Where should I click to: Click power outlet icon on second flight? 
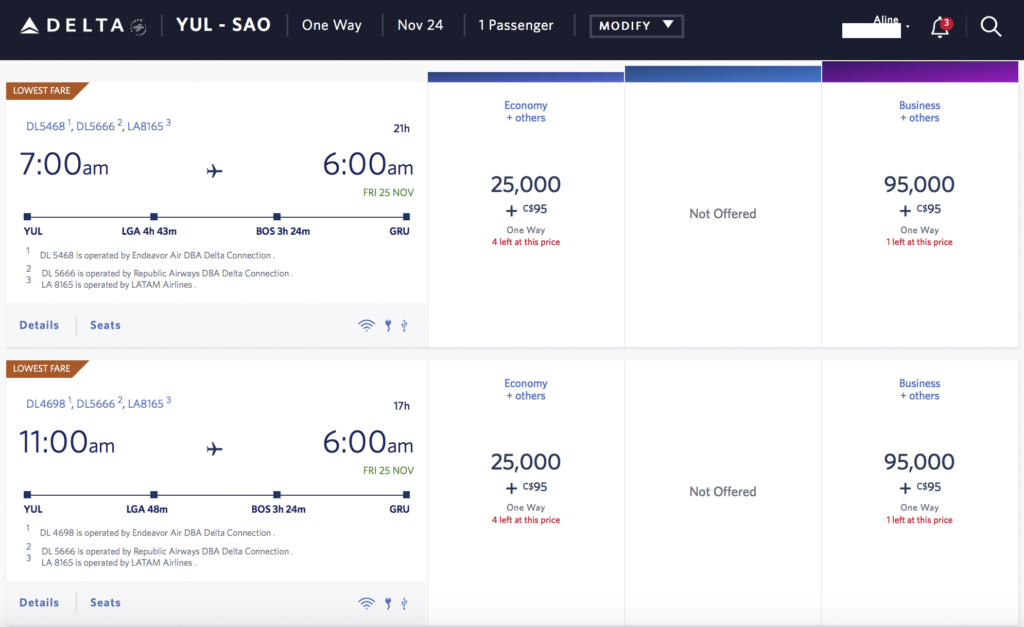point(388,603)
